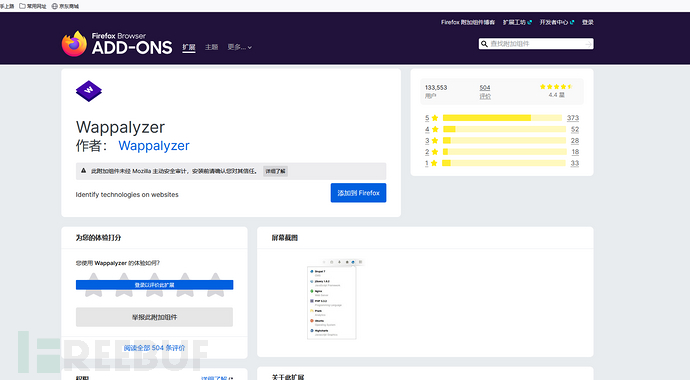Filter reviews by 2 stars row
Viewport: 690px width, 380px height.
pyautogui.click(x=502, y=152)
